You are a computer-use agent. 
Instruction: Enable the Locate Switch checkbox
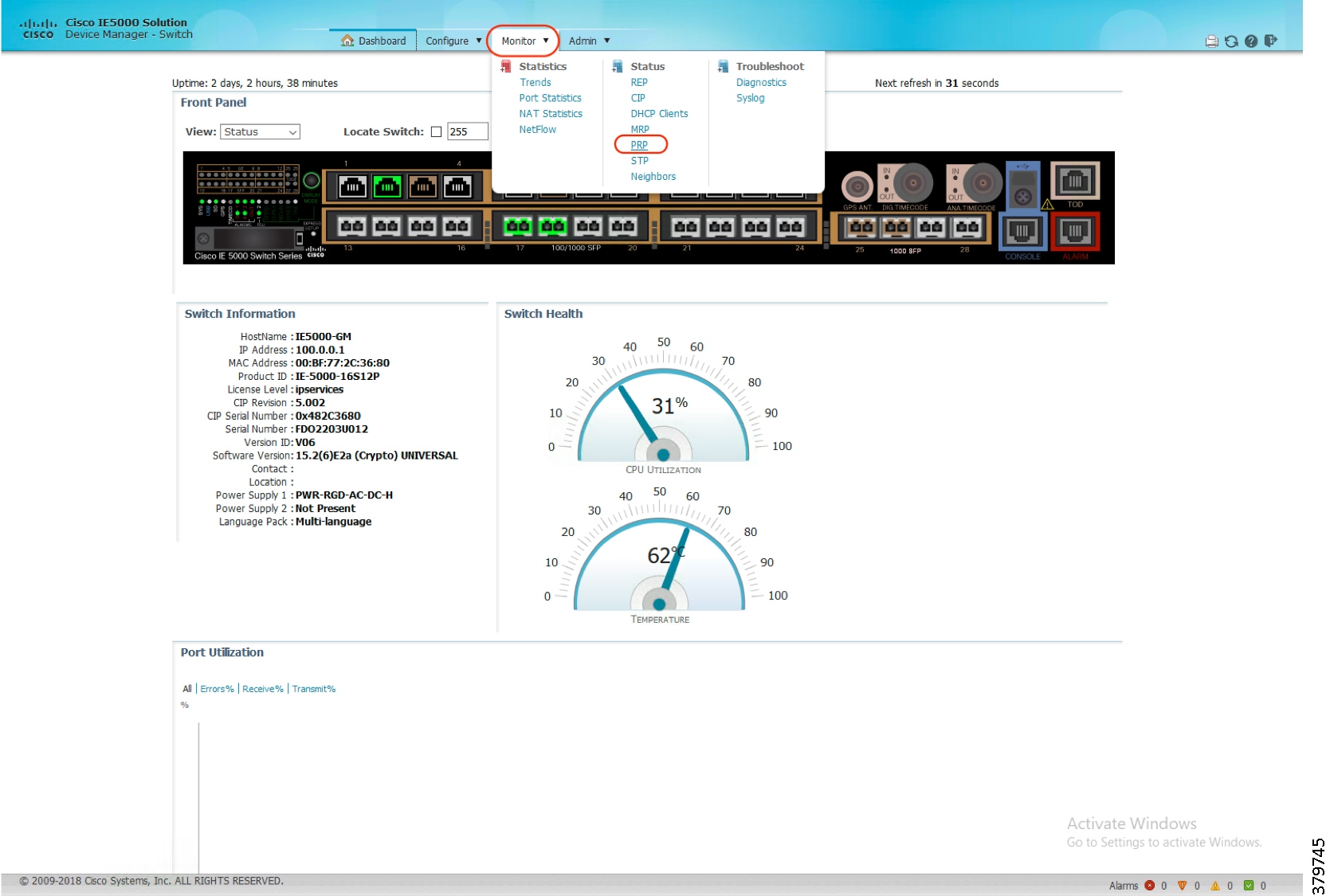point(436,132)
